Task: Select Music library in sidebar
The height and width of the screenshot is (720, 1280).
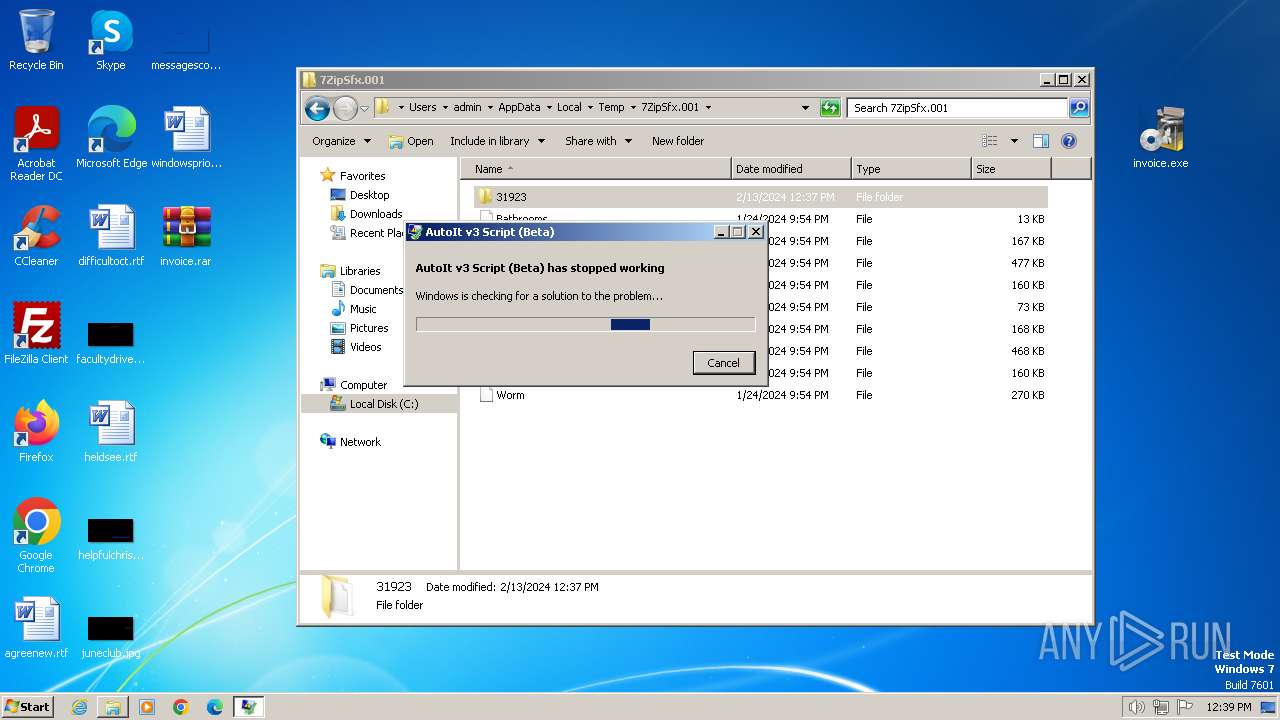Action: click(x=354, y=309)
